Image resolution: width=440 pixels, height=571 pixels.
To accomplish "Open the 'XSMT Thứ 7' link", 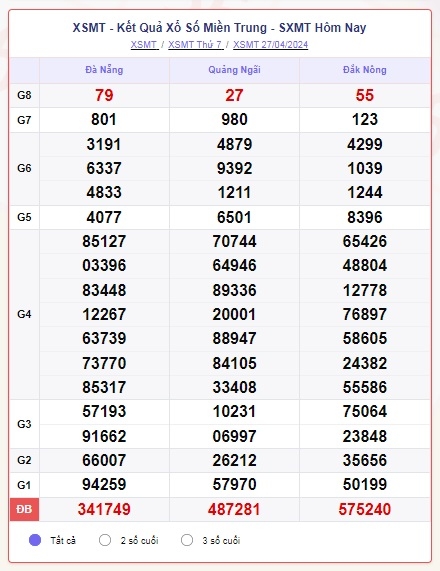I will pyautogui.click(x=196, y=44).
